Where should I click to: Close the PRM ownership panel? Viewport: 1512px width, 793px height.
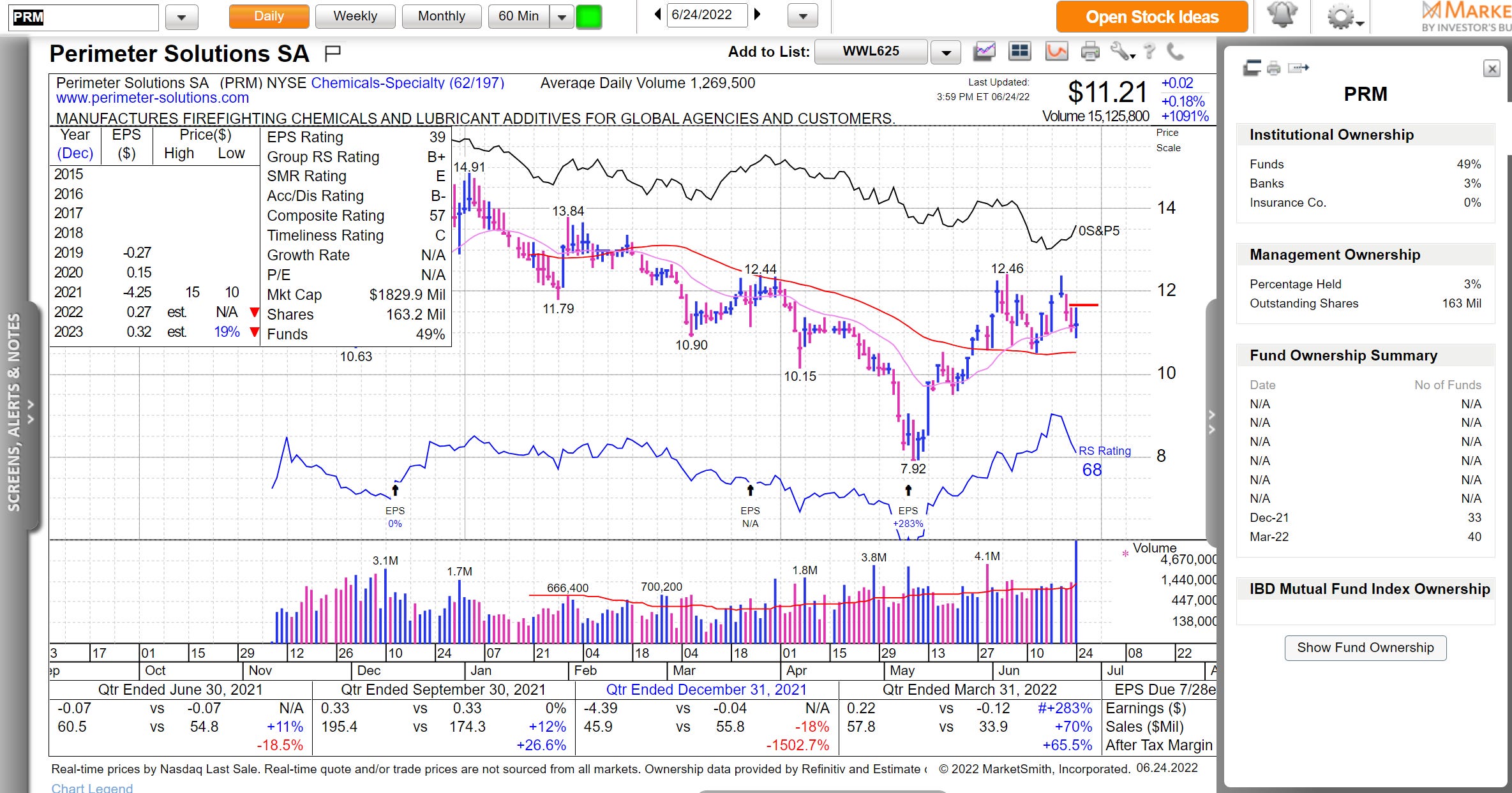coord(1492,68)
